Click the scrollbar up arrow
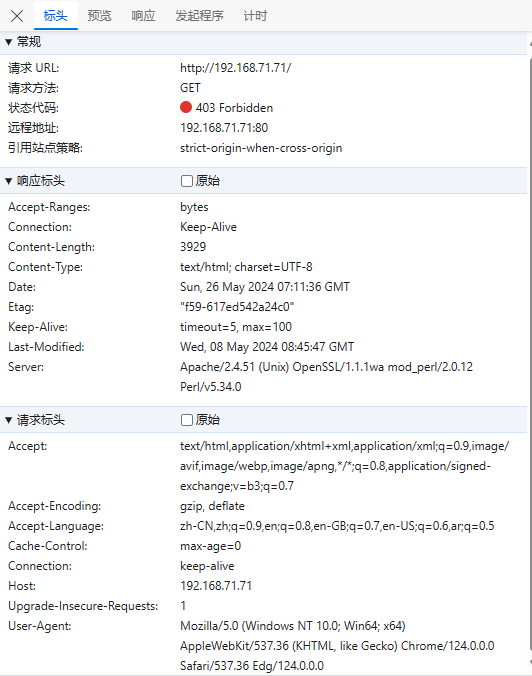Screen dimensions: 532x676 click(530, 44)
